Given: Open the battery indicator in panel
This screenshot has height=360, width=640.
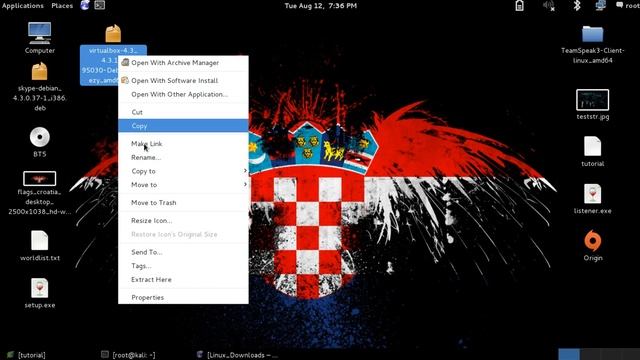Looking at the screenshot, I should coord(519,5).
